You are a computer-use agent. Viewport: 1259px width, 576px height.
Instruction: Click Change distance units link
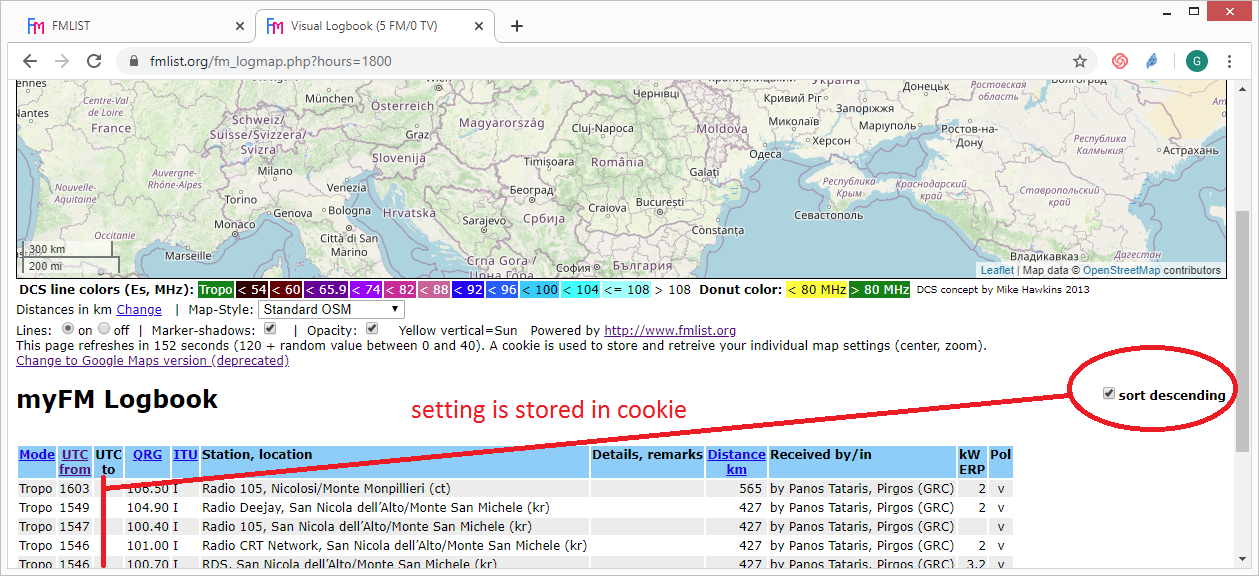tap(139, 310)
